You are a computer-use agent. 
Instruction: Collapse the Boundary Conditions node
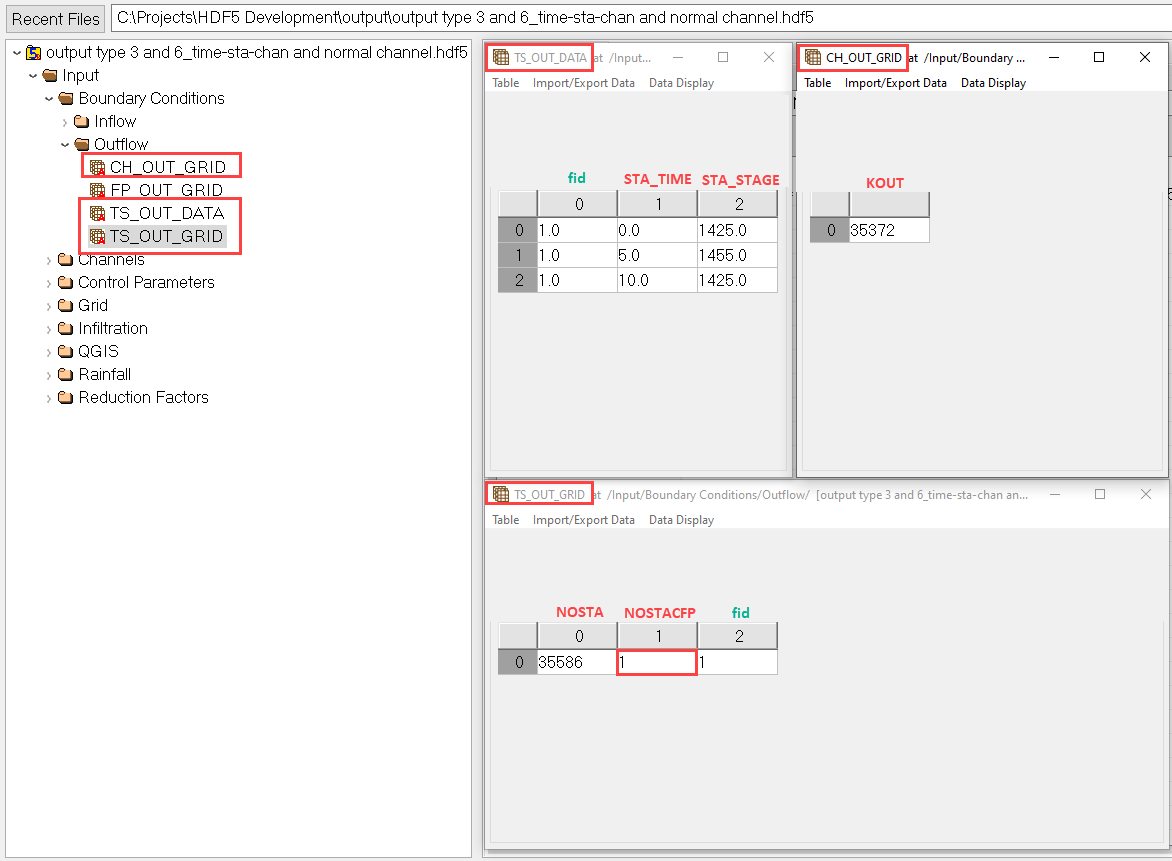pos(49,98)
